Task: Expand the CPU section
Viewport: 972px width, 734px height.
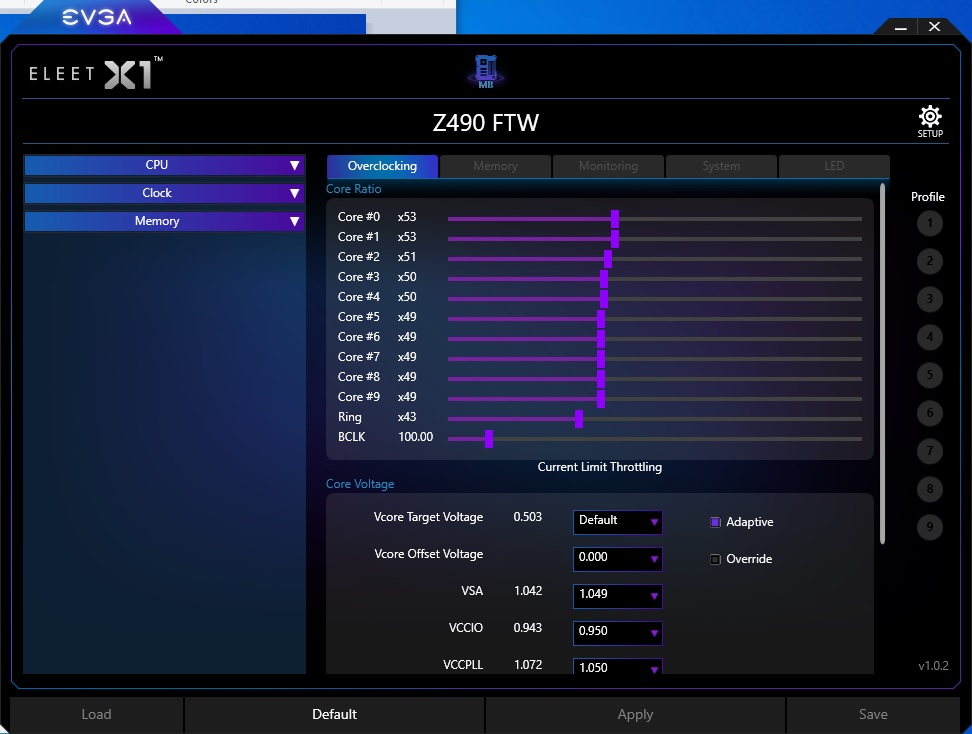Action: point(164,165)
